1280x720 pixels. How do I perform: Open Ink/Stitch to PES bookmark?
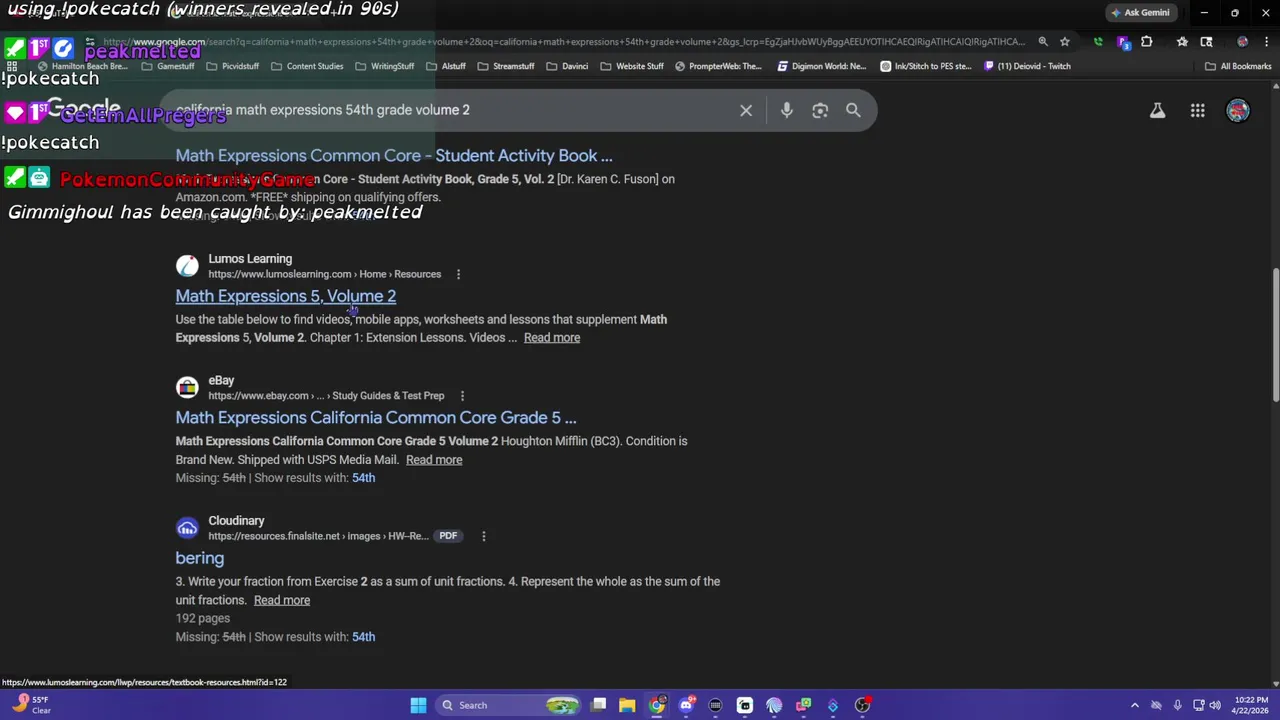click(x=926, y=66)
